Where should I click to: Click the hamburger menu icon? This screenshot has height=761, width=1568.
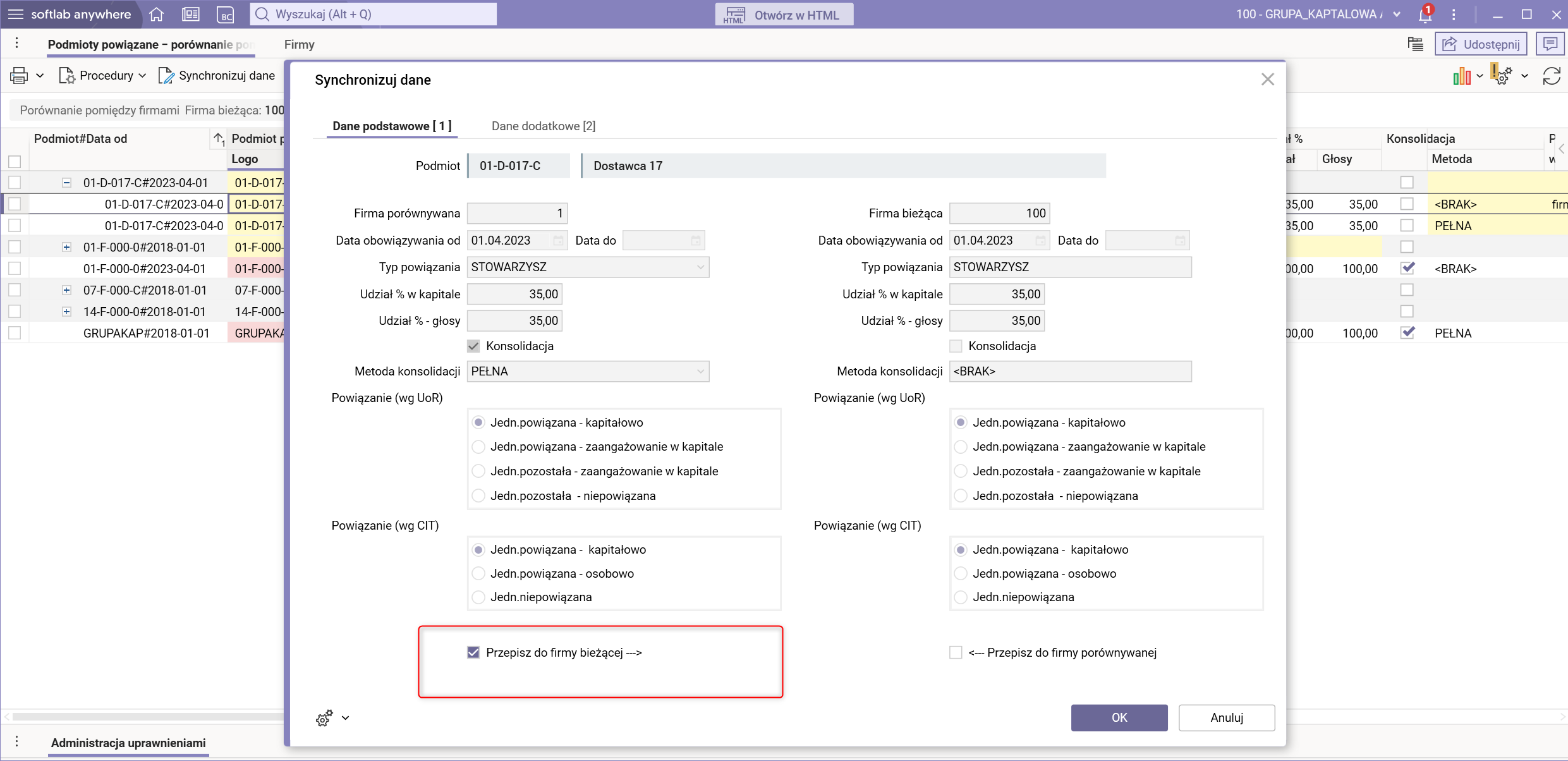(15, 14)
